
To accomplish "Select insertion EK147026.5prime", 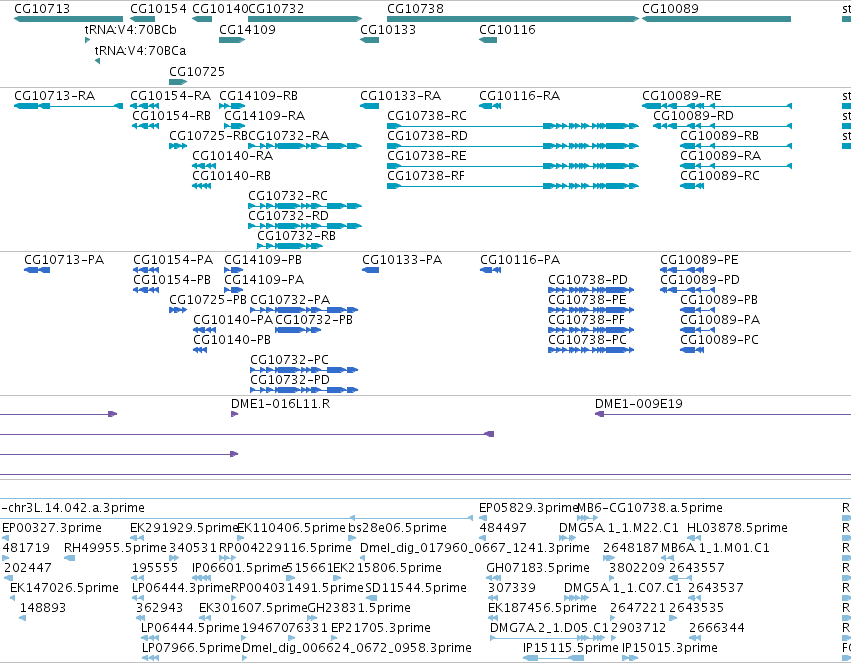I will coord(64,588).
